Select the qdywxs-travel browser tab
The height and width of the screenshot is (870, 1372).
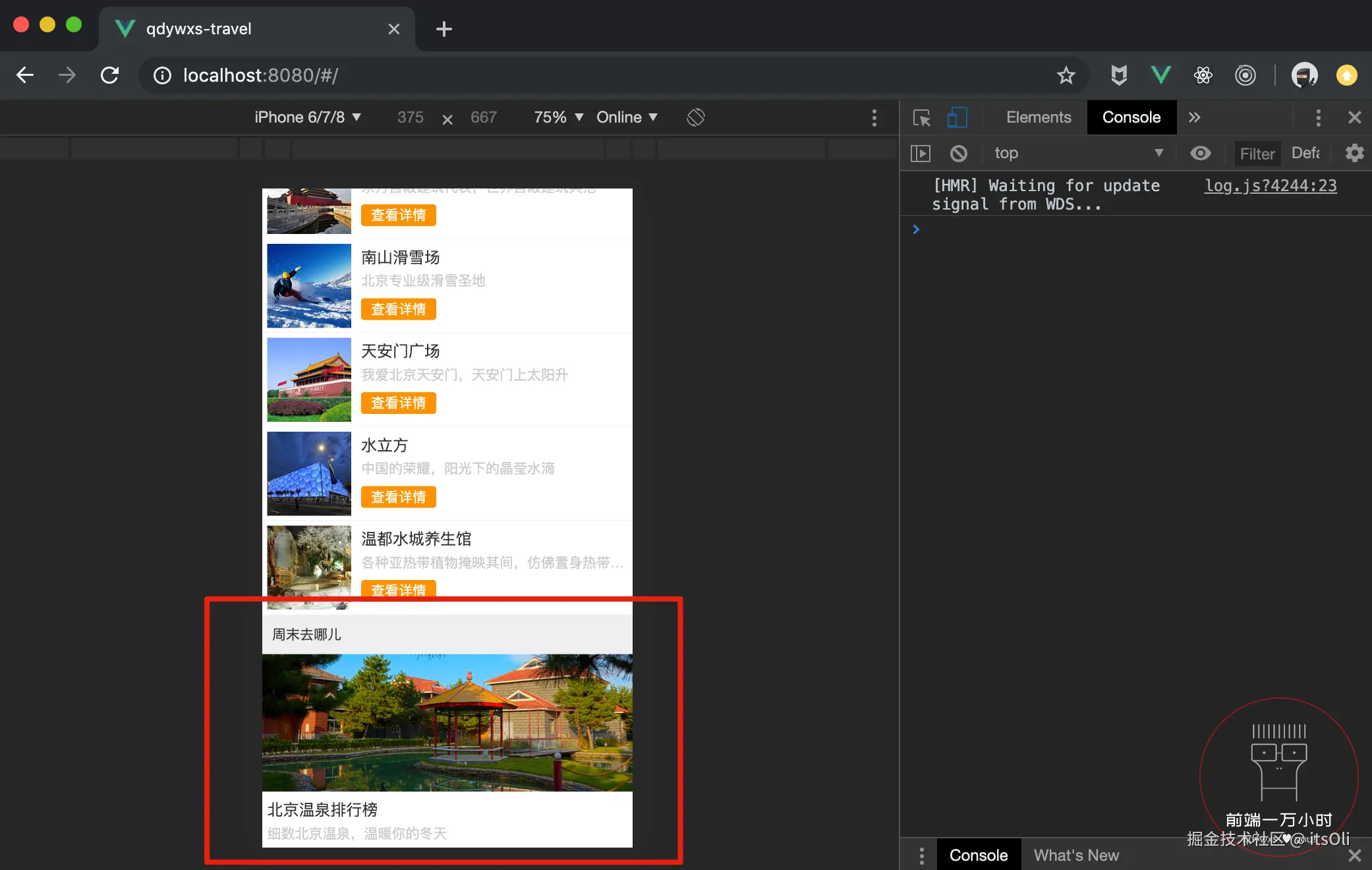(x=257, y=29)
